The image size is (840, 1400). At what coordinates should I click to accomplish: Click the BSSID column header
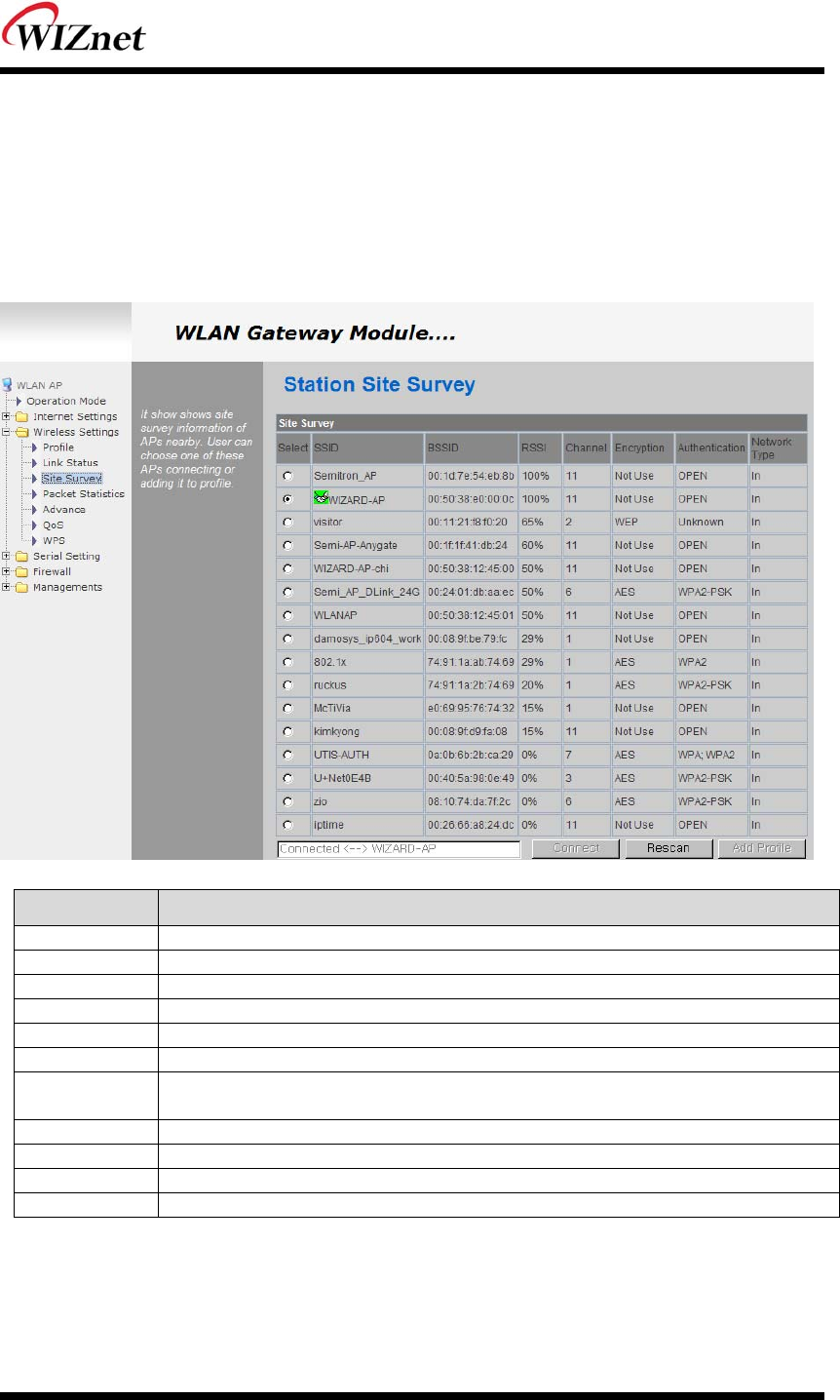tap(472, 447)
